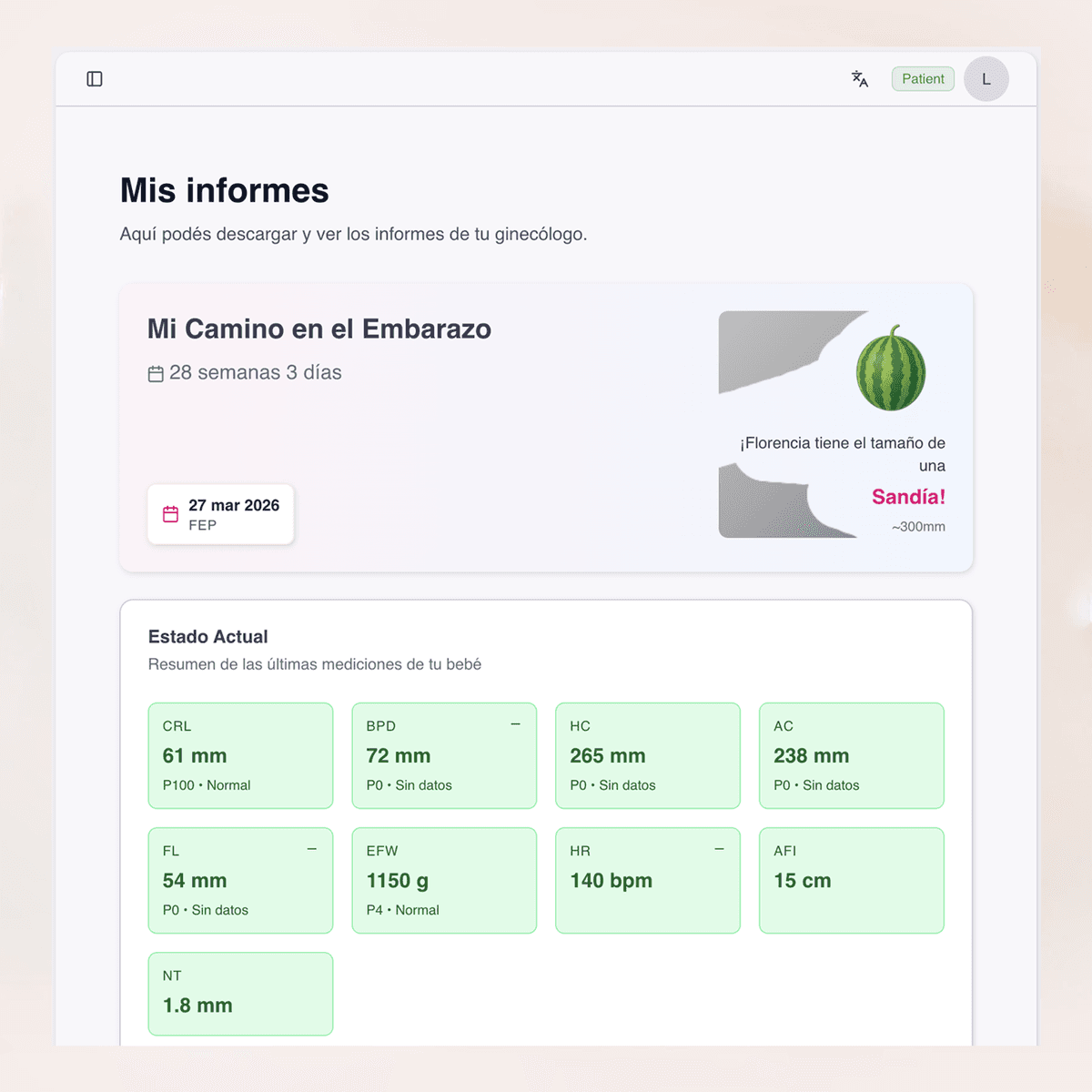Click the pink calendar icon for FEP
This screenshot has width=1092, height=1092.
click(170, 514)
